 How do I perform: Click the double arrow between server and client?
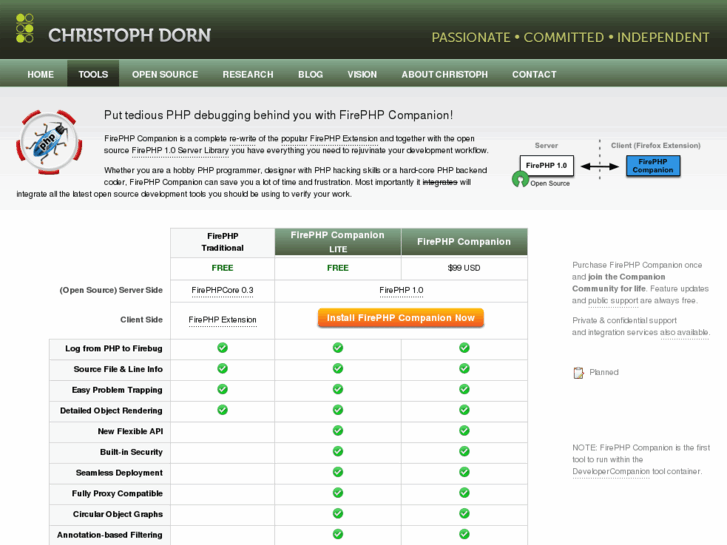click(x=599, y=166)
